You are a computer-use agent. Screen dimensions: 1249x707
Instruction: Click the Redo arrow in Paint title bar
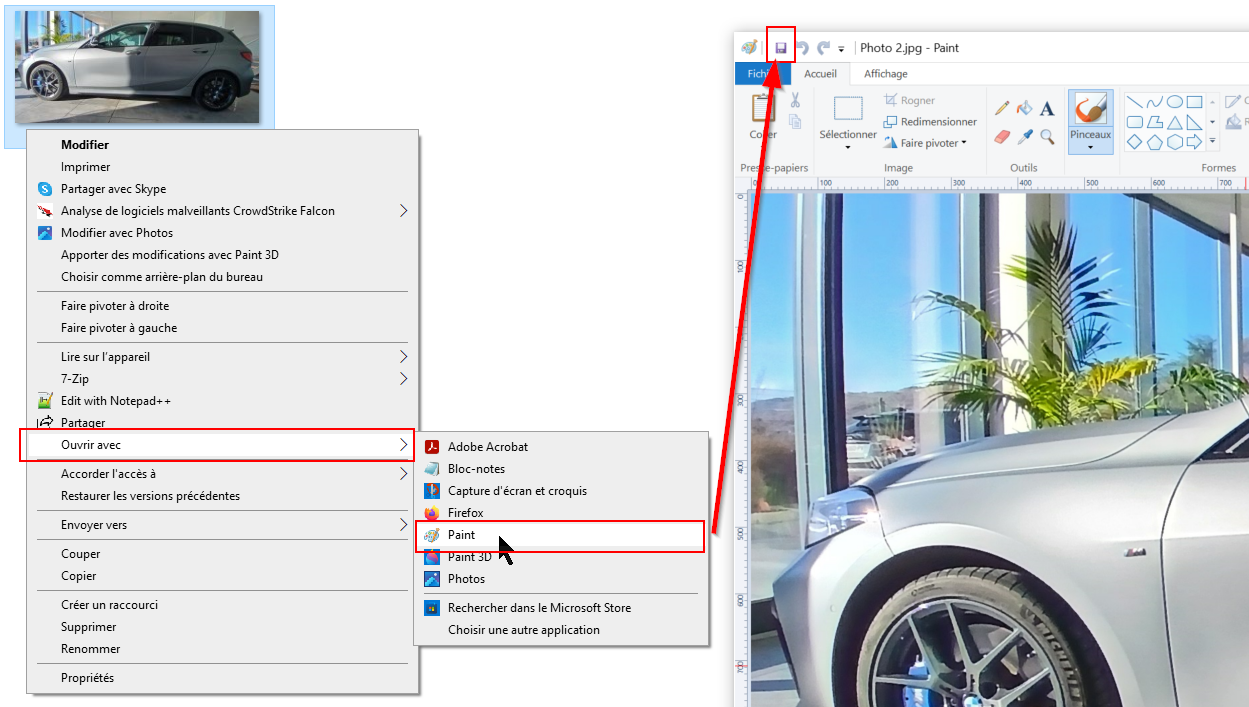pos(824,48)
